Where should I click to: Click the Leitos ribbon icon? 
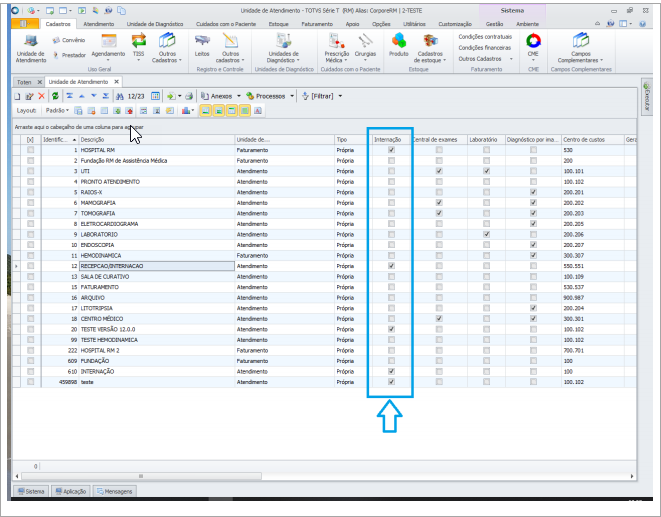tap(202, 46)
